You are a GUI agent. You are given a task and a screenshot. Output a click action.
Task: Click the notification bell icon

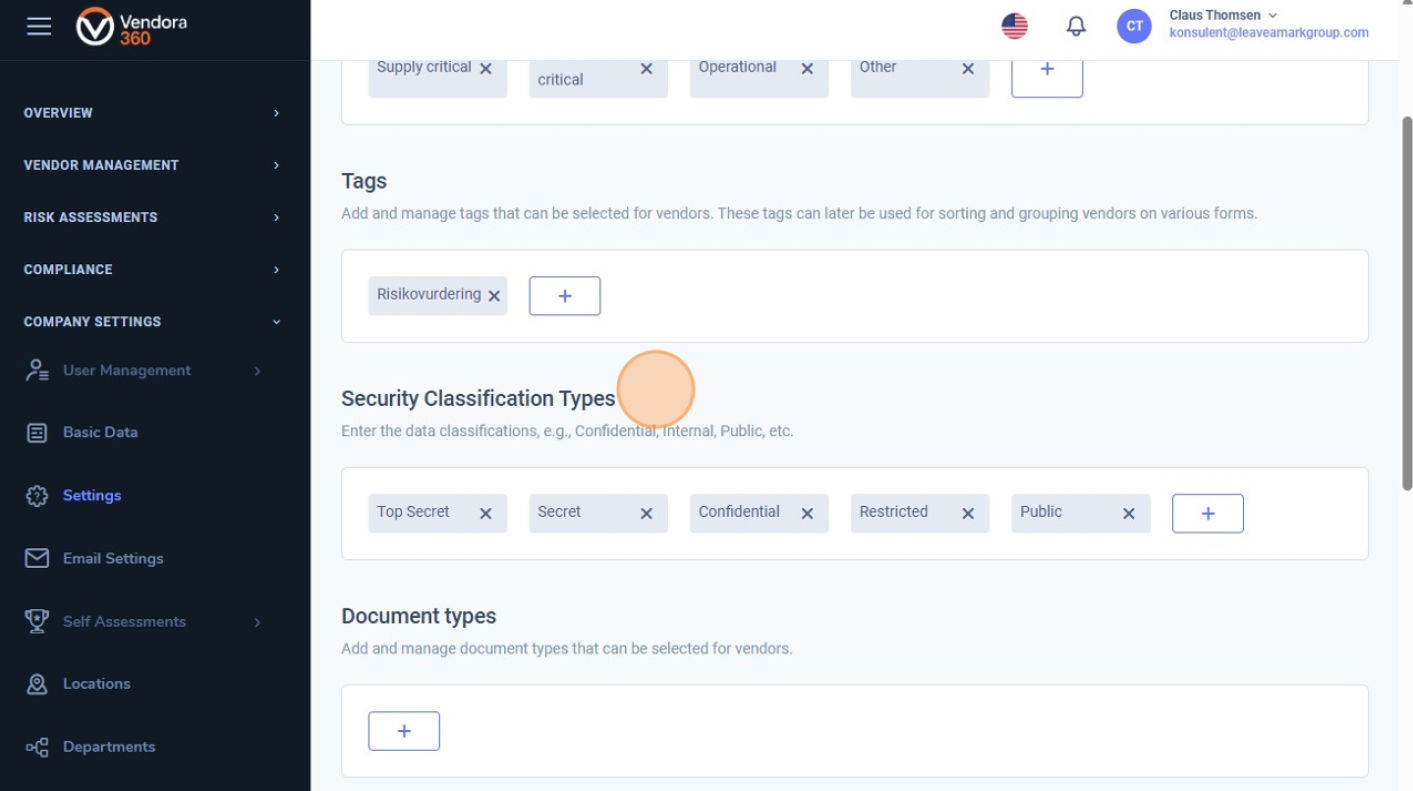(x=1076, y=27)
